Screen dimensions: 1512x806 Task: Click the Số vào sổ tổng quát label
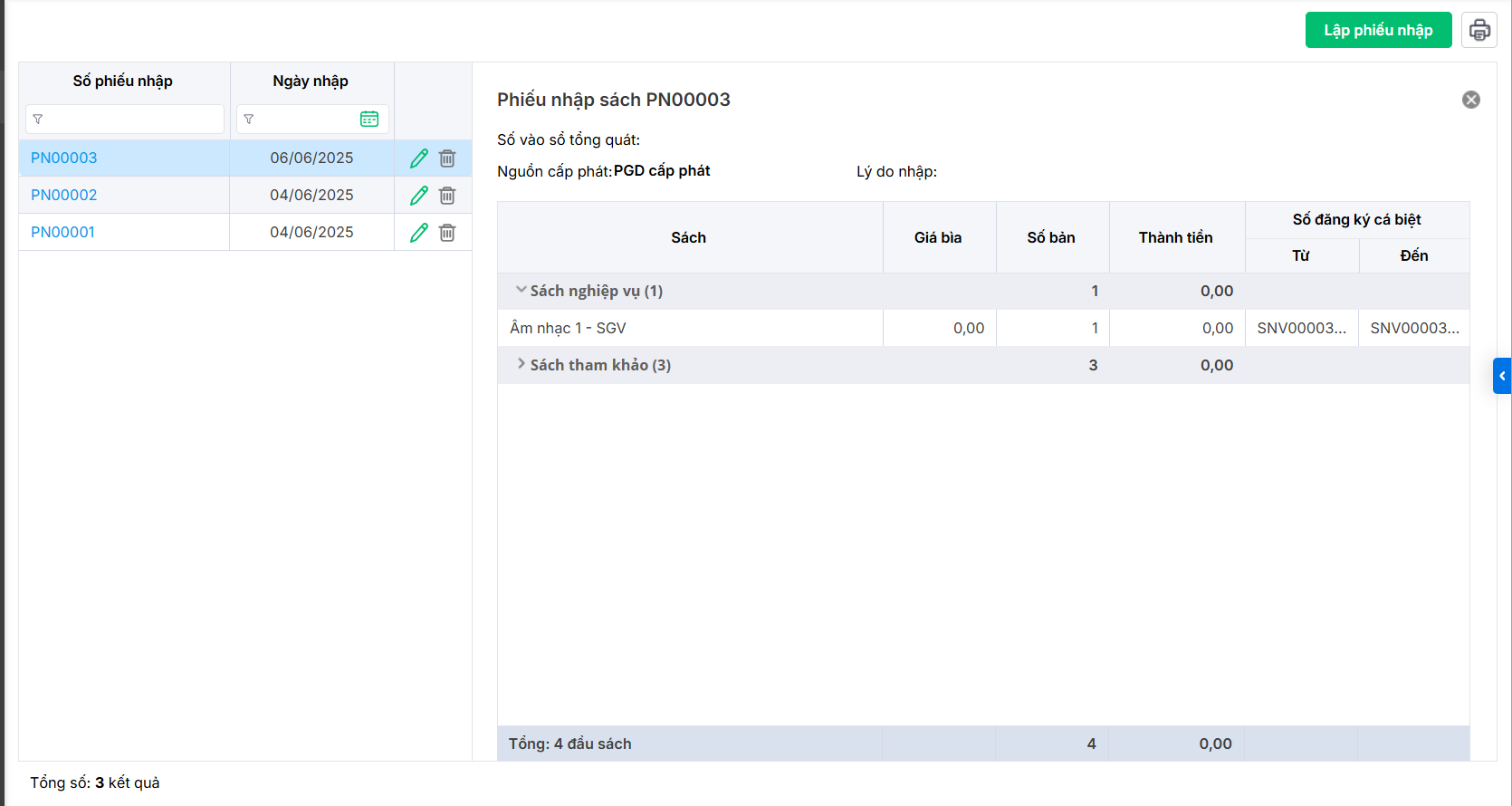click(569, 139)
